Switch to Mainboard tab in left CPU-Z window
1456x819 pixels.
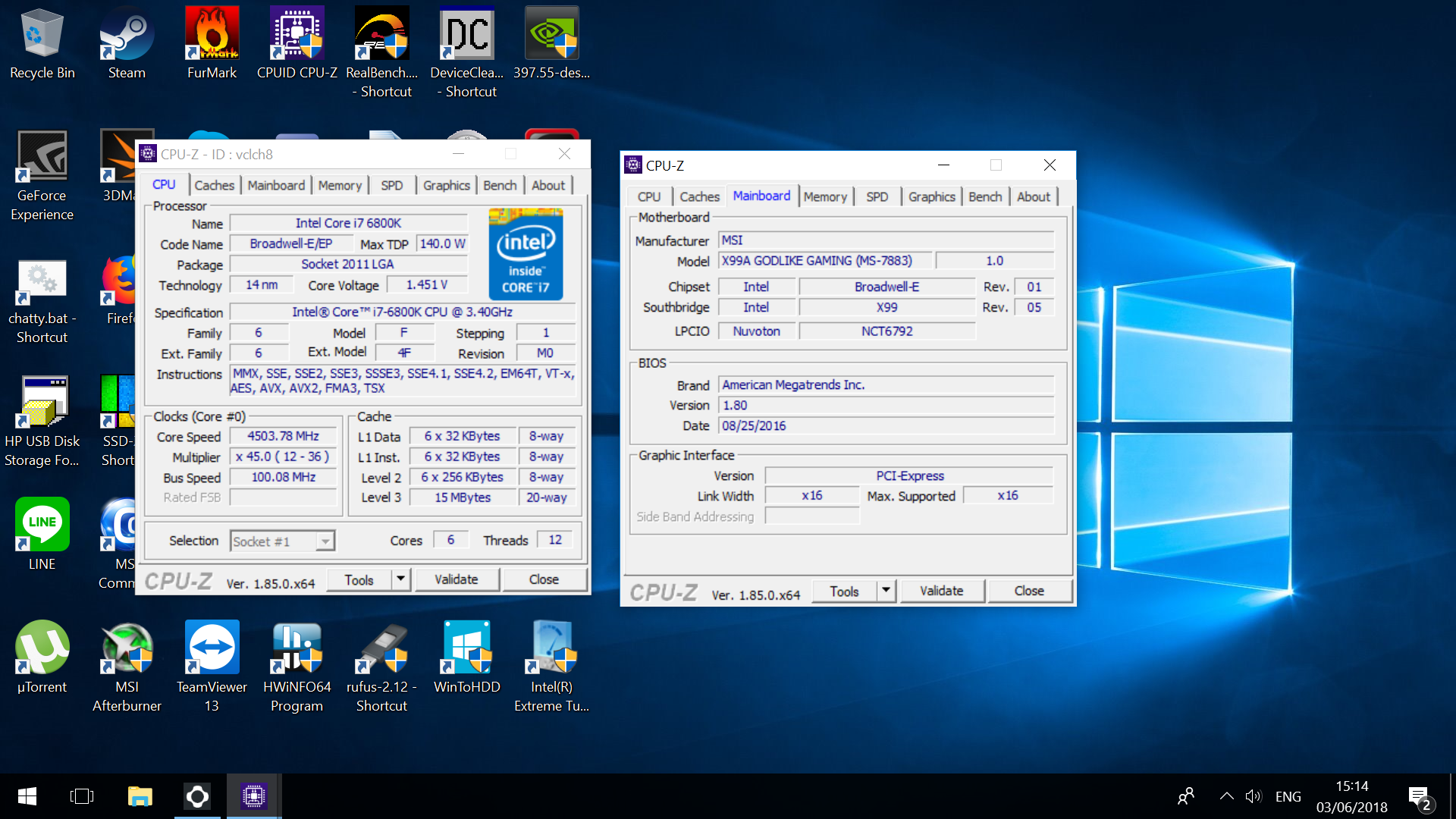[x=276, y=185]
